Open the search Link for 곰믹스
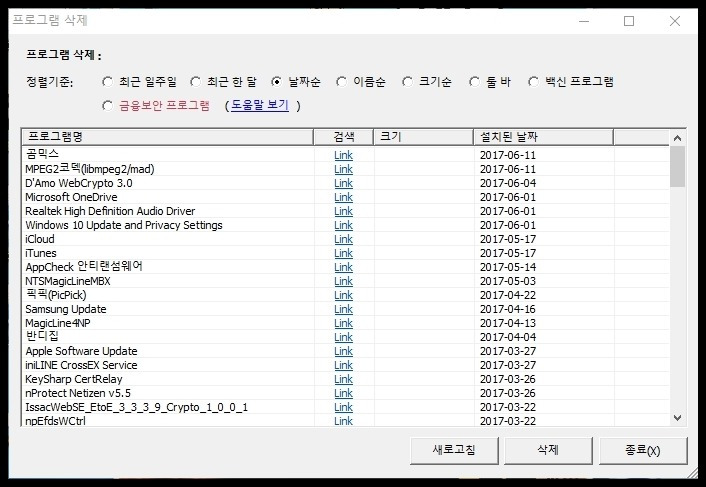Viewport: 706px width, 487px height. (x=343, y=155)
